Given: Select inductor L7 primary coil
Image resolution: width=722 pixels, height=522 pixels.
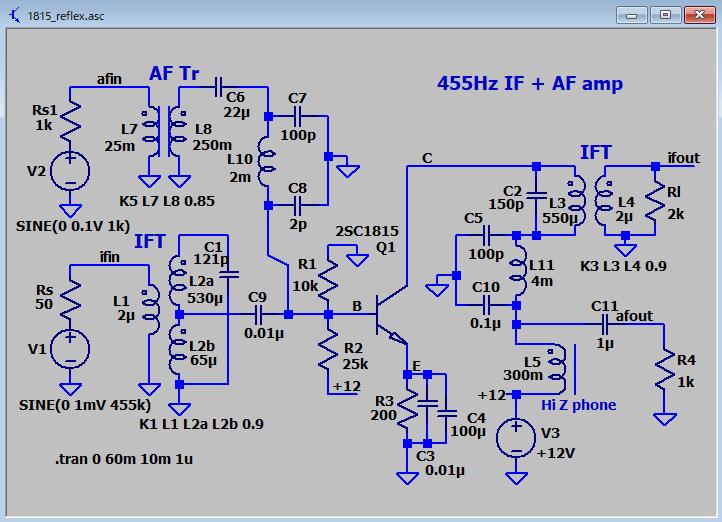Looking at the screenshot, I should pyautogui.click(x=151, y=131).
